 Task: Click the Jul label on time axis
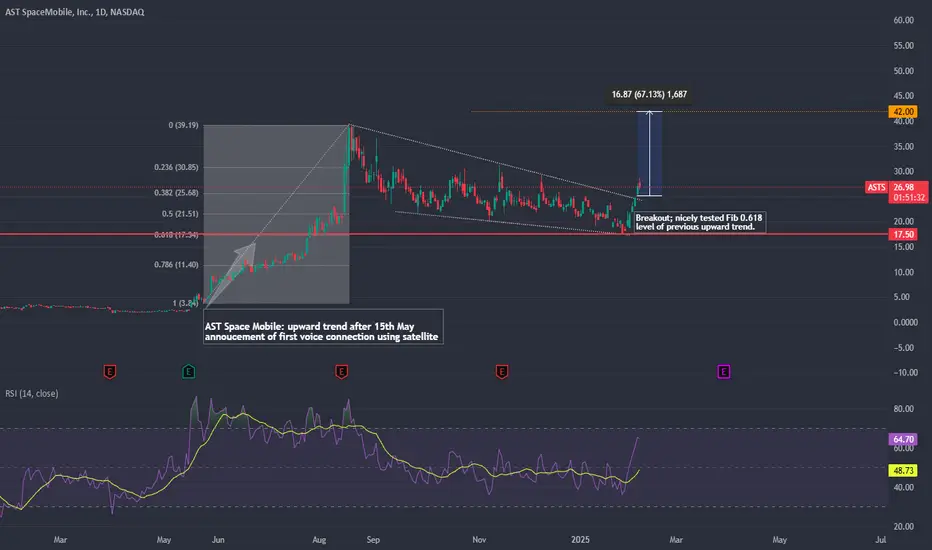[x=880, y=540]
